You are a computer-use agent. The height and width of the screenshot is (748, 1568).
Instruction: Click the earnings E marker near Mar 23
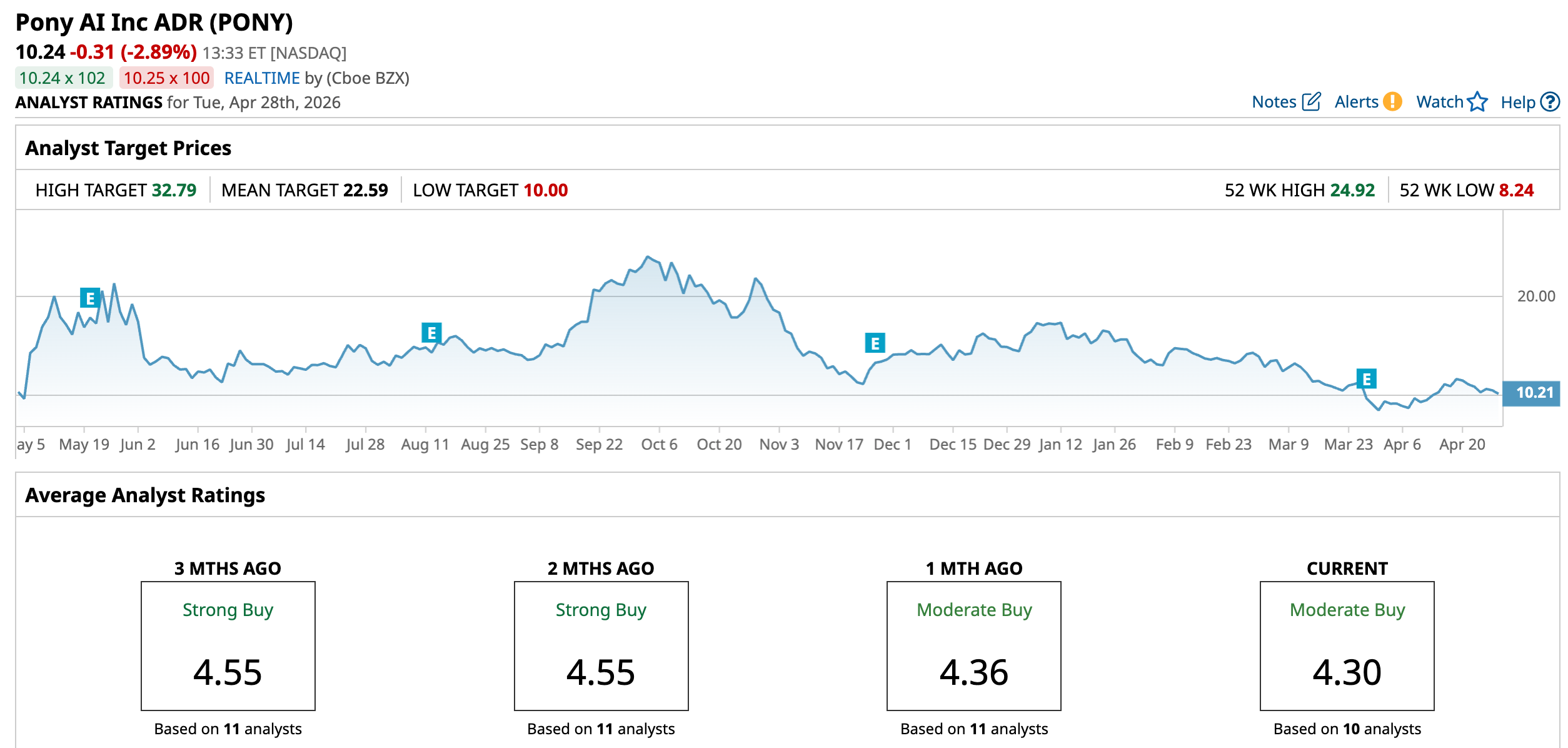[1366, 378]
